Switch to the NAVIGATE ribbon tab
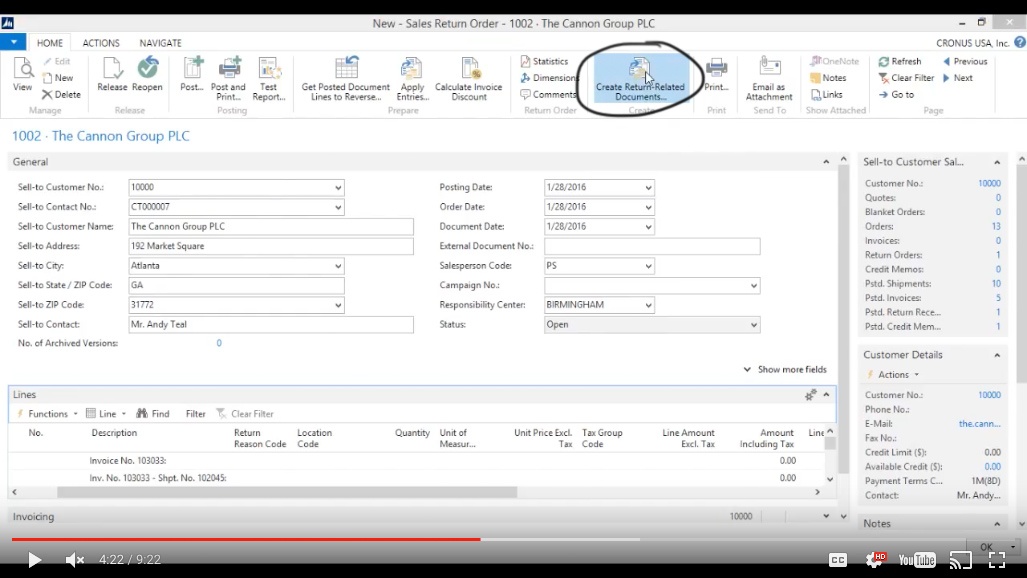This screenshot has height=578, width=1027. pyautogui.click(x=160, y=43)
